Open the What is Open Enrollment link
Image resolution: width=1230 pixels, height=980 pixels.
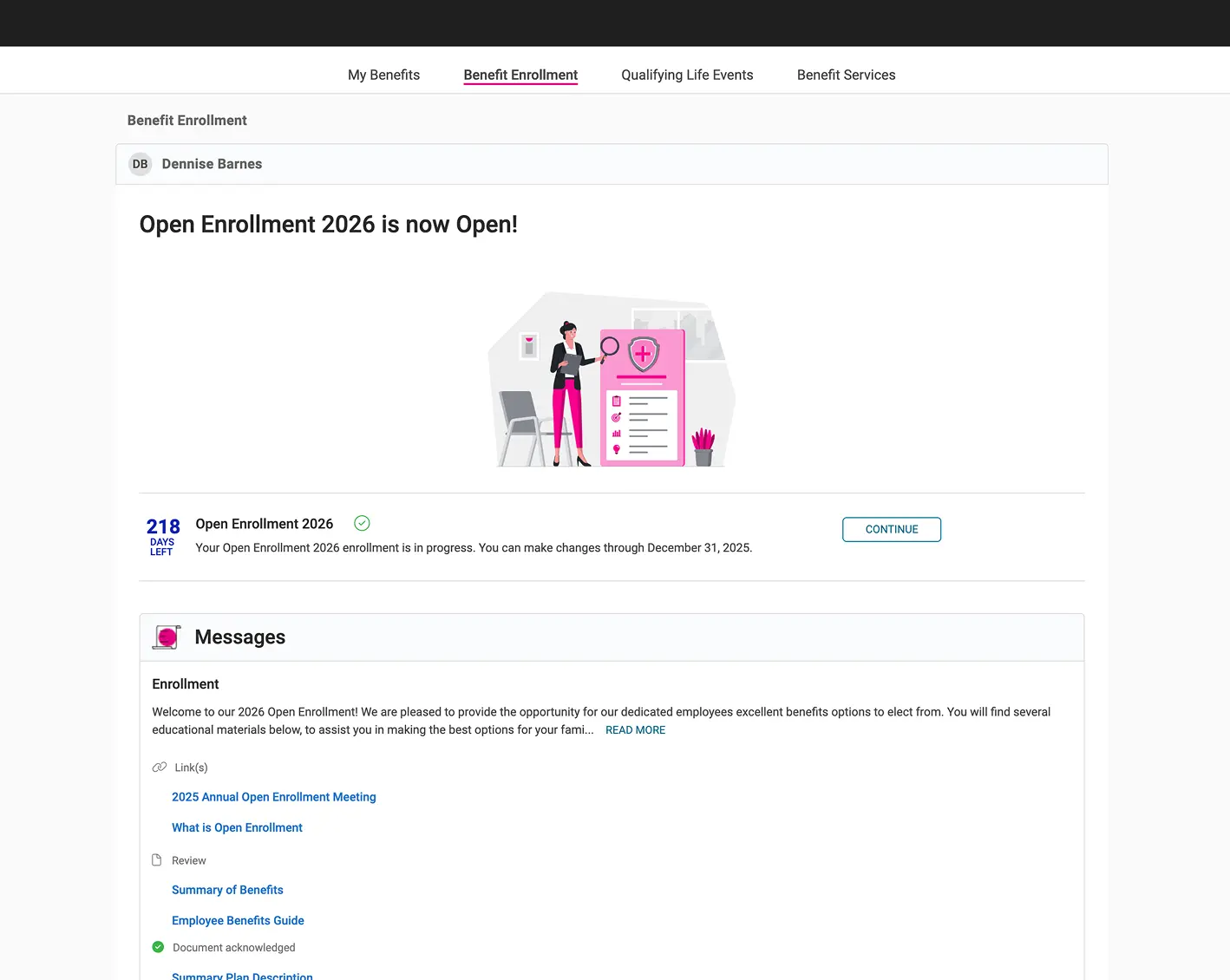237,826
